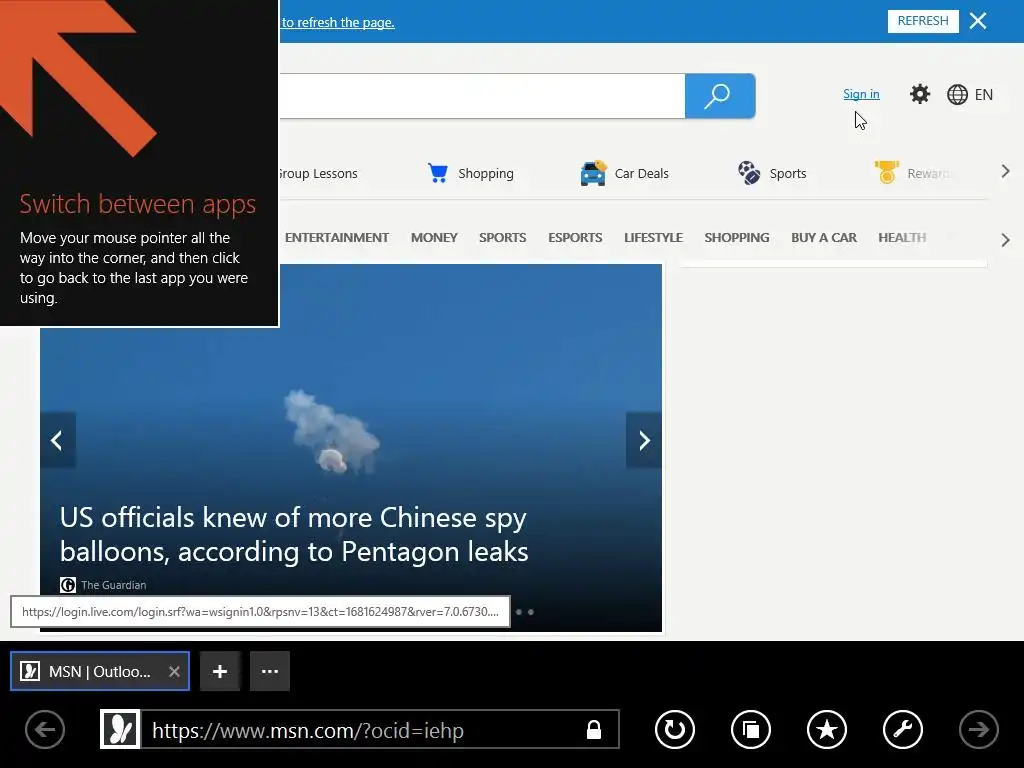The width and height of the screenshot is (1024, 768).
Task: Click the MSN site icon in address bar
Action: click(x=120, y=729)
